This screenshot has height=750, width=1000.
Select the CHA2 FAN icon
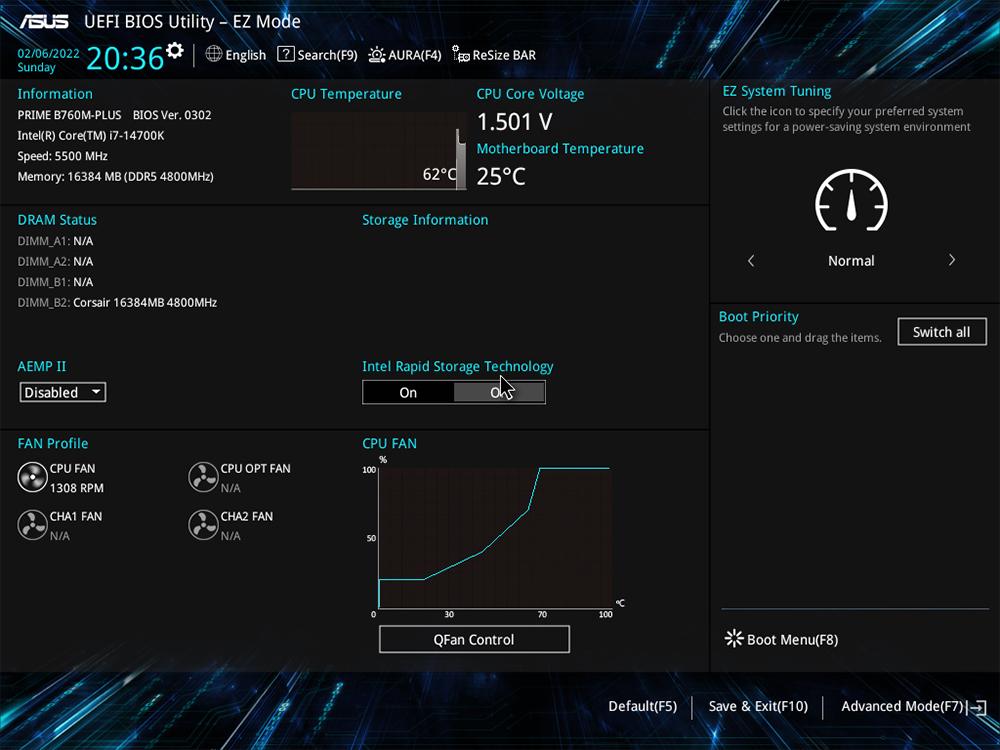[203, 525]
